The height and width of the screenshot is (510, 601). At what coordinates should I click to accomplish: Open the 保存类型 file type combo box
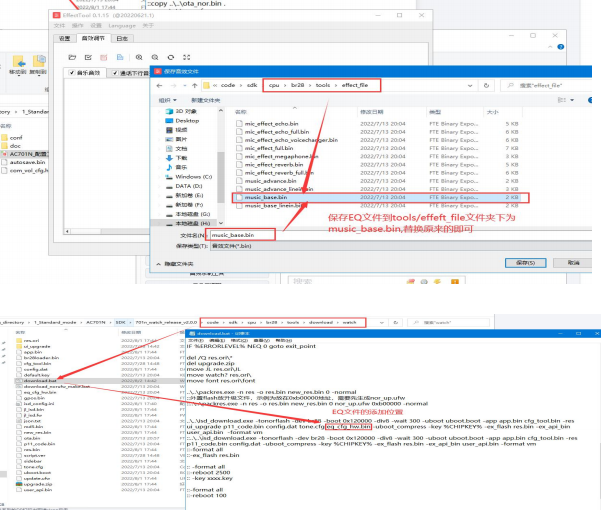tap(401, 246)
